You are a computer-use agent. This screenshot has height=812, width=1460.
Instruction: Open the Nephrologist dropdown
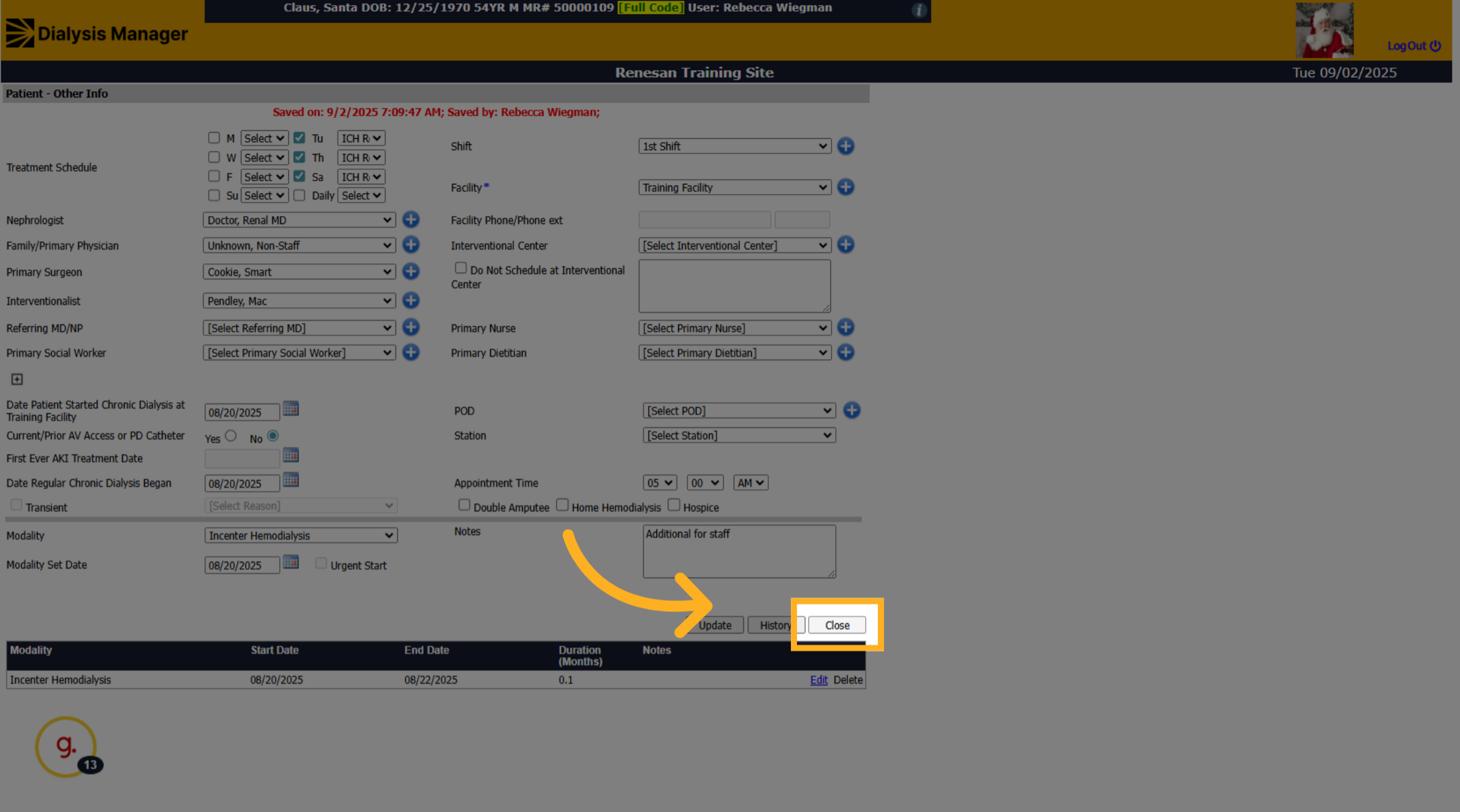tap(299, 220)
